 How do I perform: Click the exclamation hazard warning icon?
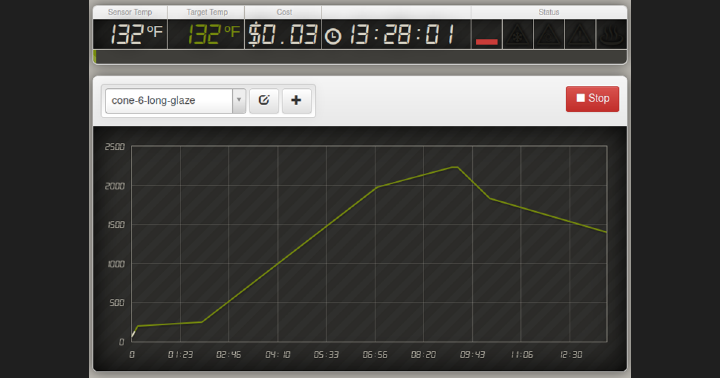pyautogui.click(x=580, y=34)
